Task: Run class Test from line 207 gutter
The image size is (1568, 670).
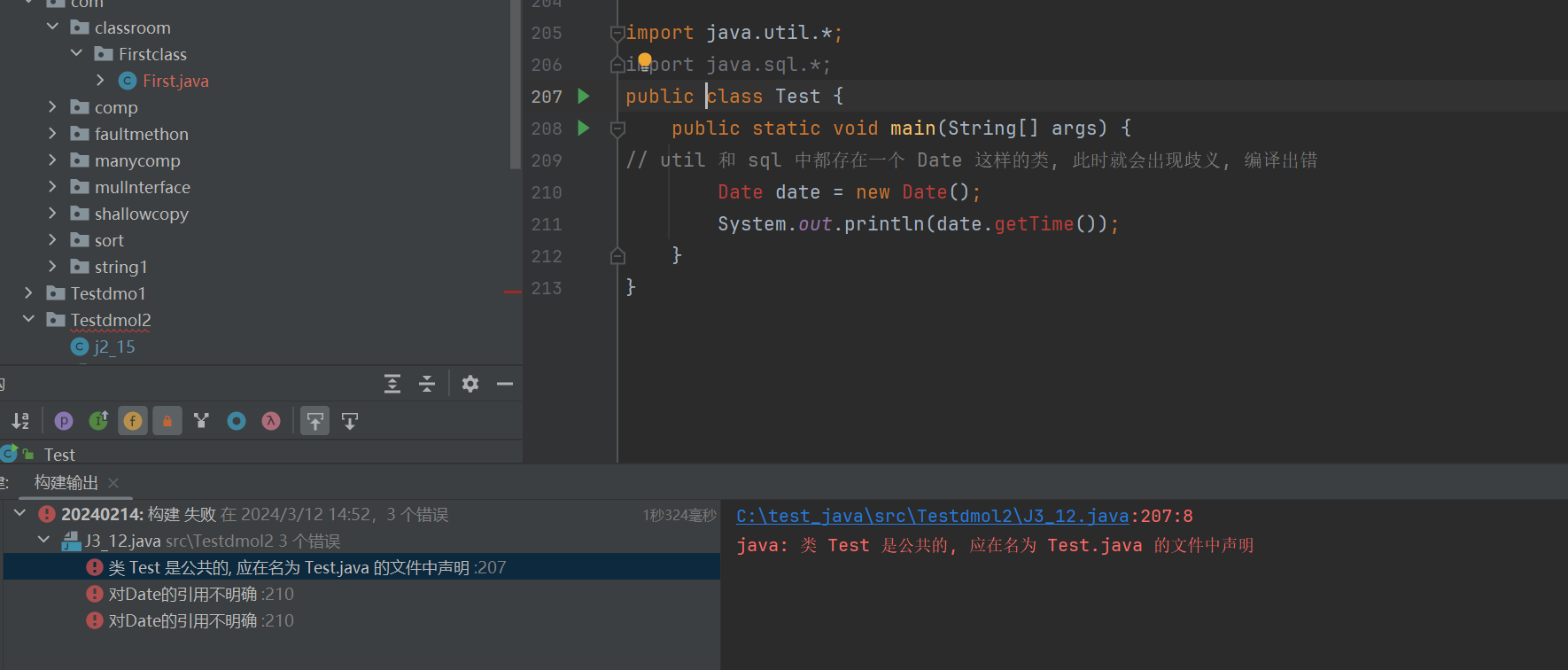Action: point(584,96)
